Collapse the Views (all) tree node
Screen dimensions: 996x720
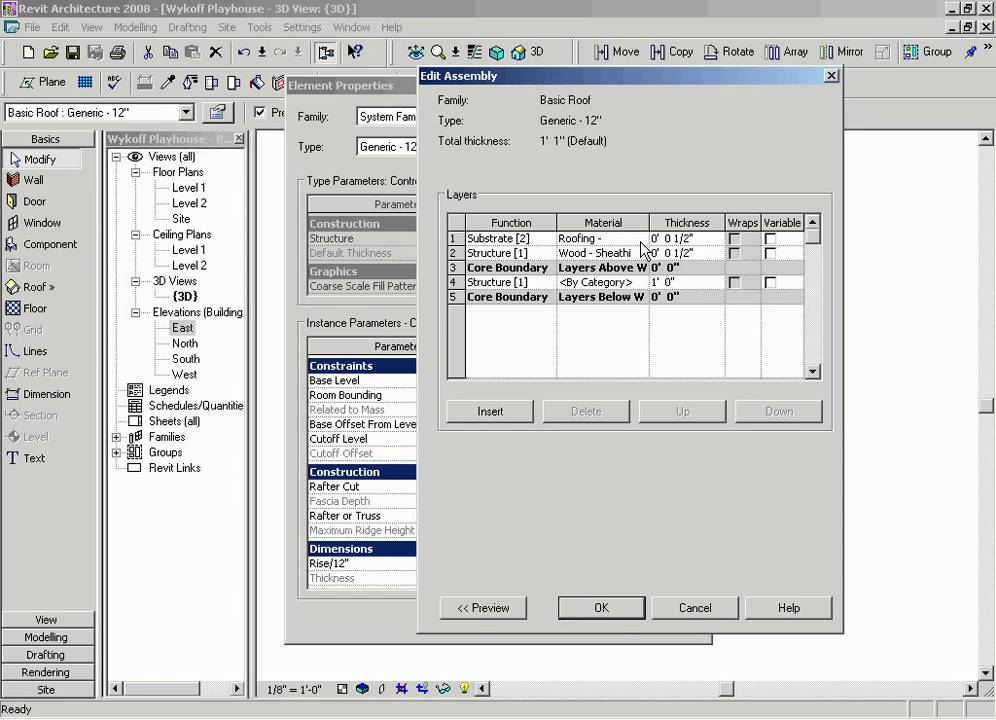(x=116, y=157)
